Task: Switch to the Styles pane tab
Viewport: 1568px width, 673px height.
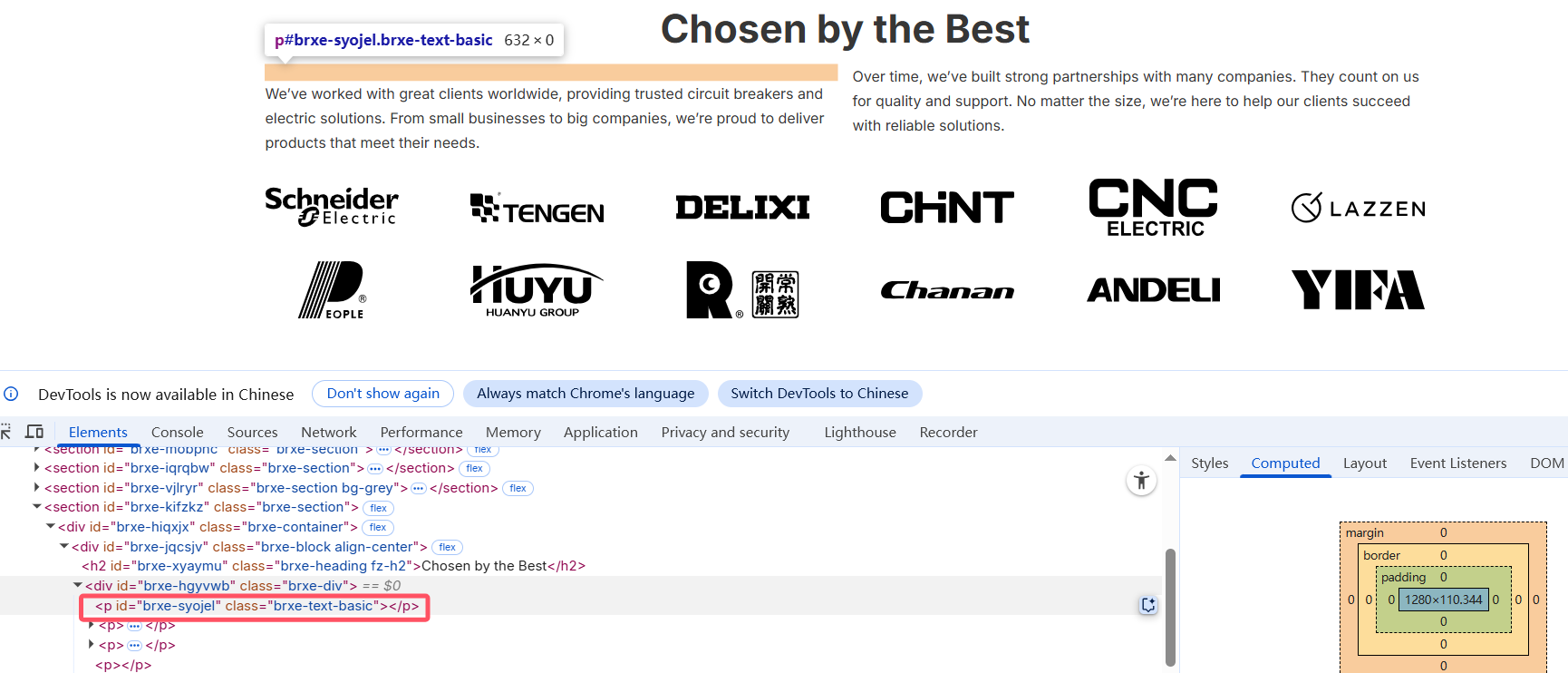Action: (x=1210, y=463)
